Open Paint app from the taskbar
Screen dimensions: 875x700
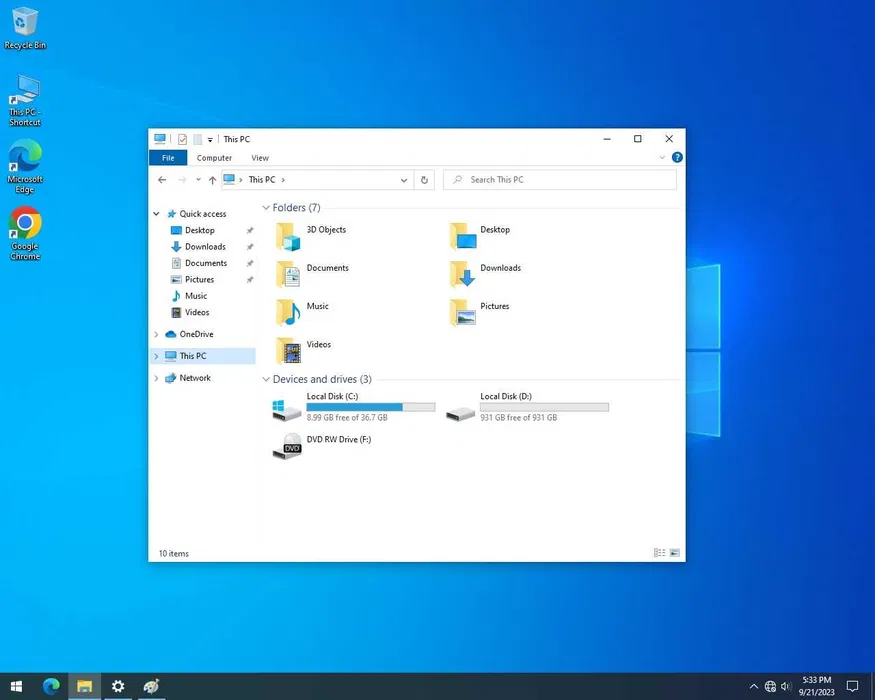151,686
